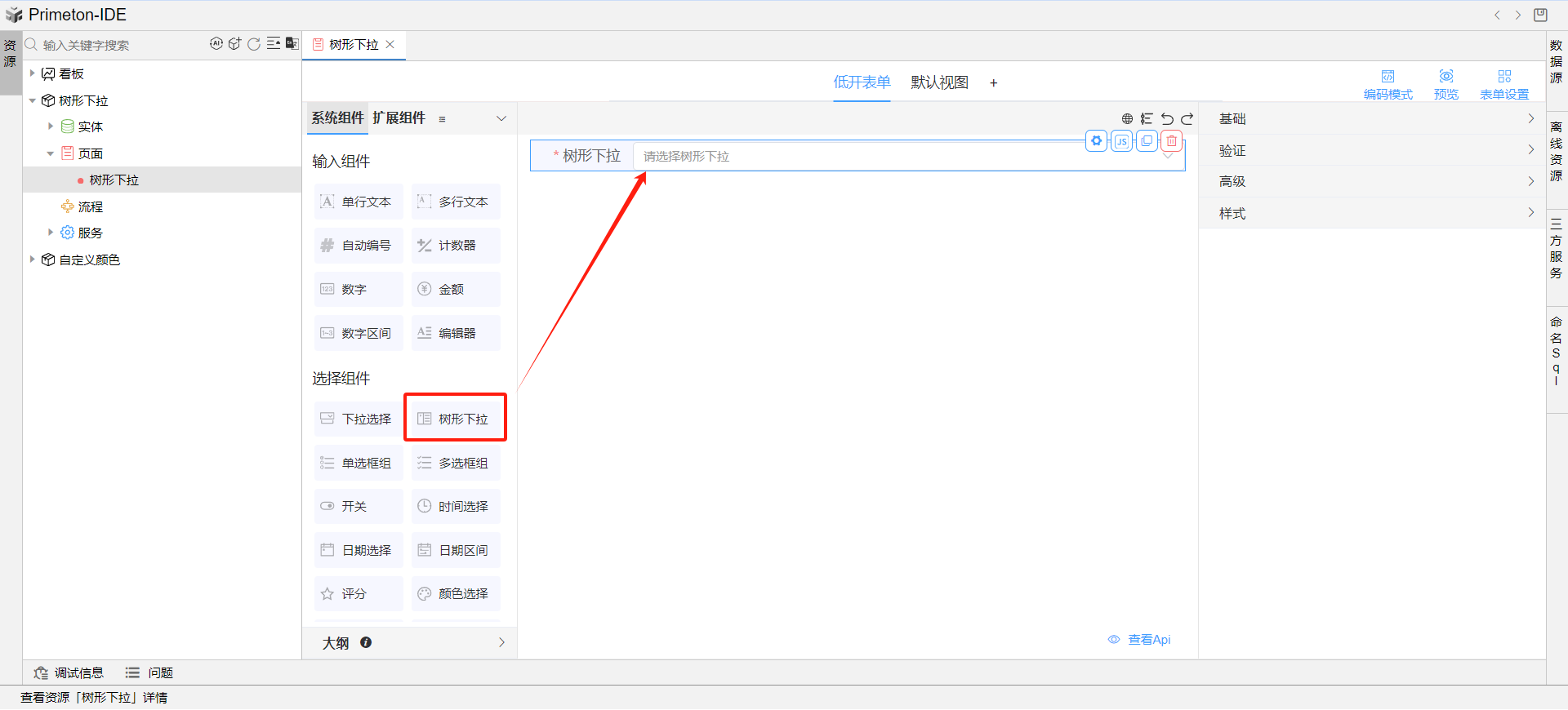Expand the 基础 properties section
Screen dimensions: 1568x710
click(1372, 119)
